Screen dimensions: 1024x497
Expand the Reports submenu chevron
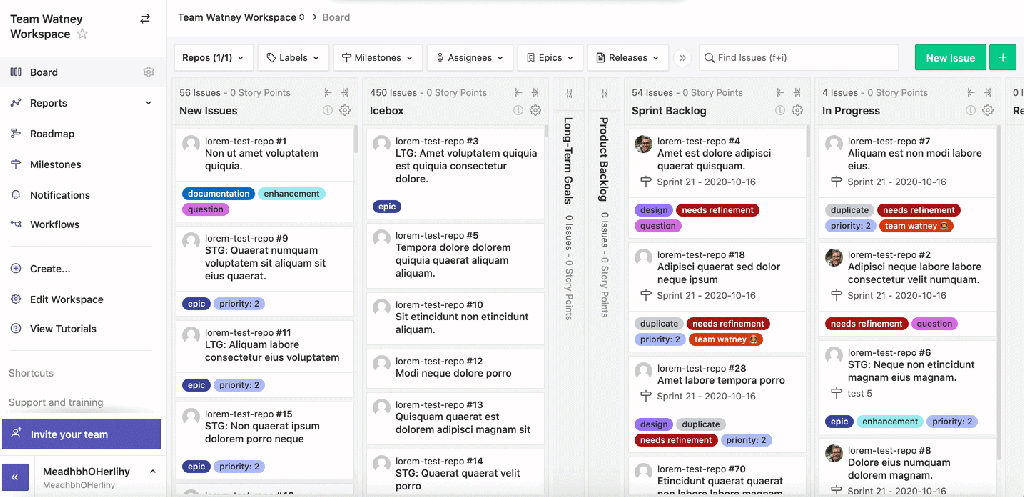pos(148,103)
